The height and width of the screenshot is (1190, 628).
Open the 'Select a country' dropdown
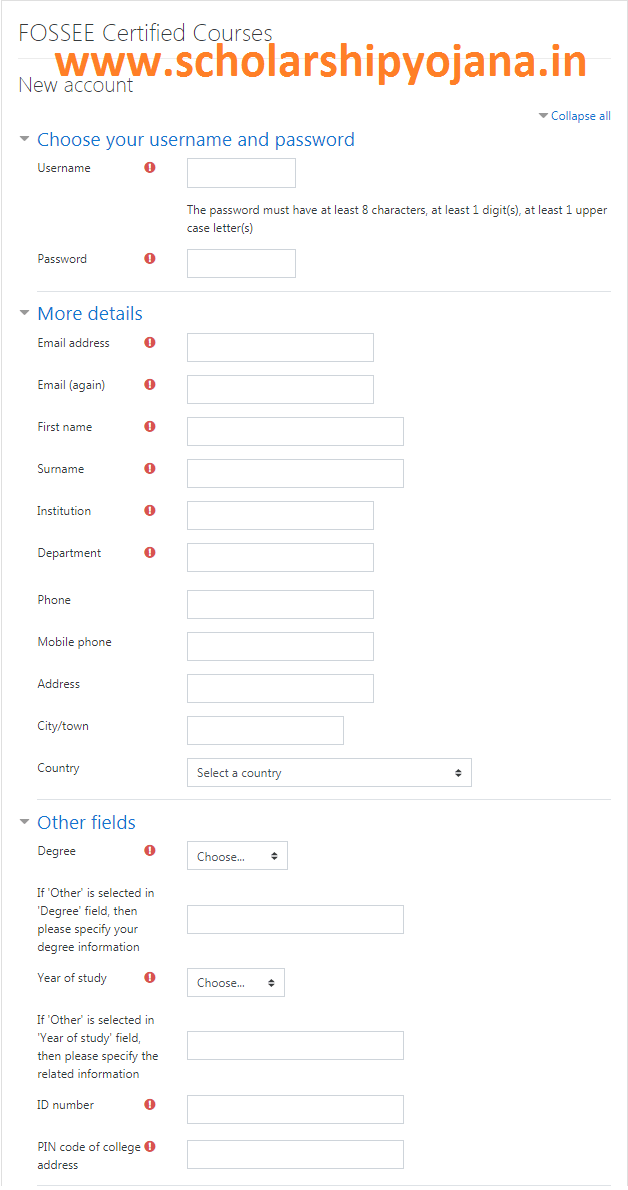click(329, 773)
